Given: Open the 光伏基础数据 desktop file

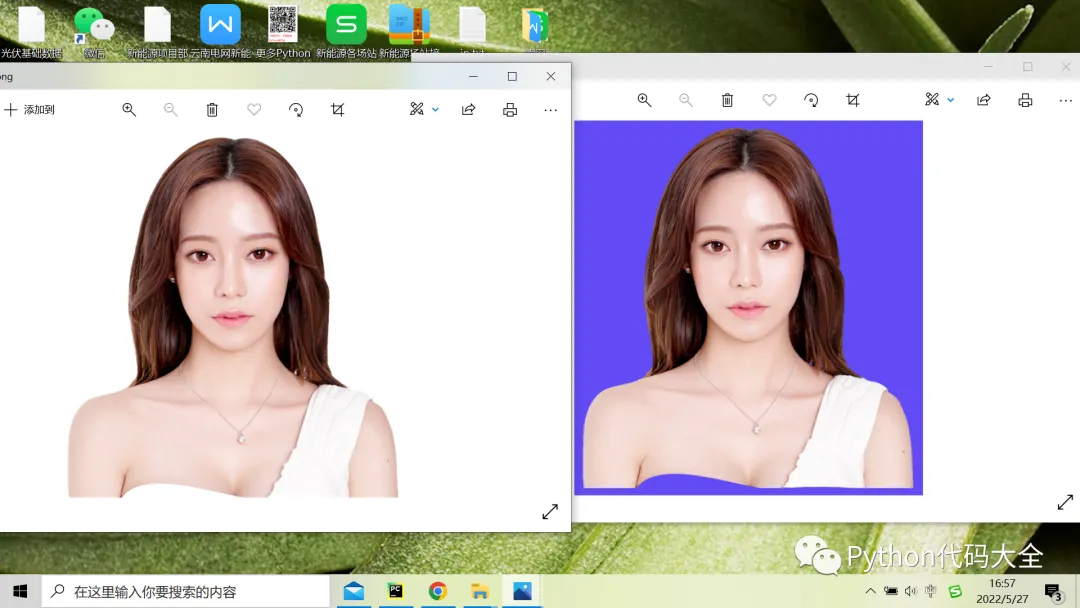Looking at the screenshot, I should (31, 31).
